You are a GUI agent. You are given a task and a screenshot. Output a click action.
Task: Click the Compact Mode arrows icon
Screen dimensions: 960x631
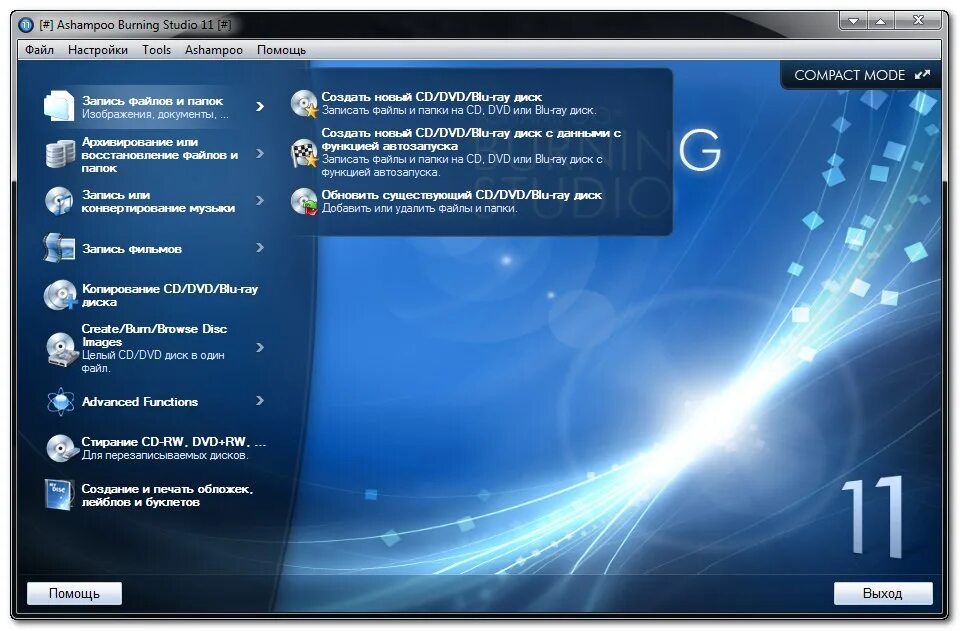tap(922, 75)
